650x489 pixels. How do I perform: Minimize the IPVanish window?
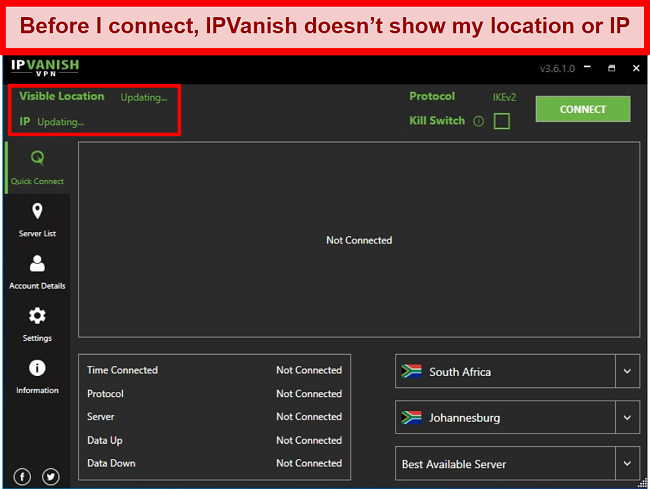tap(587, 67)
